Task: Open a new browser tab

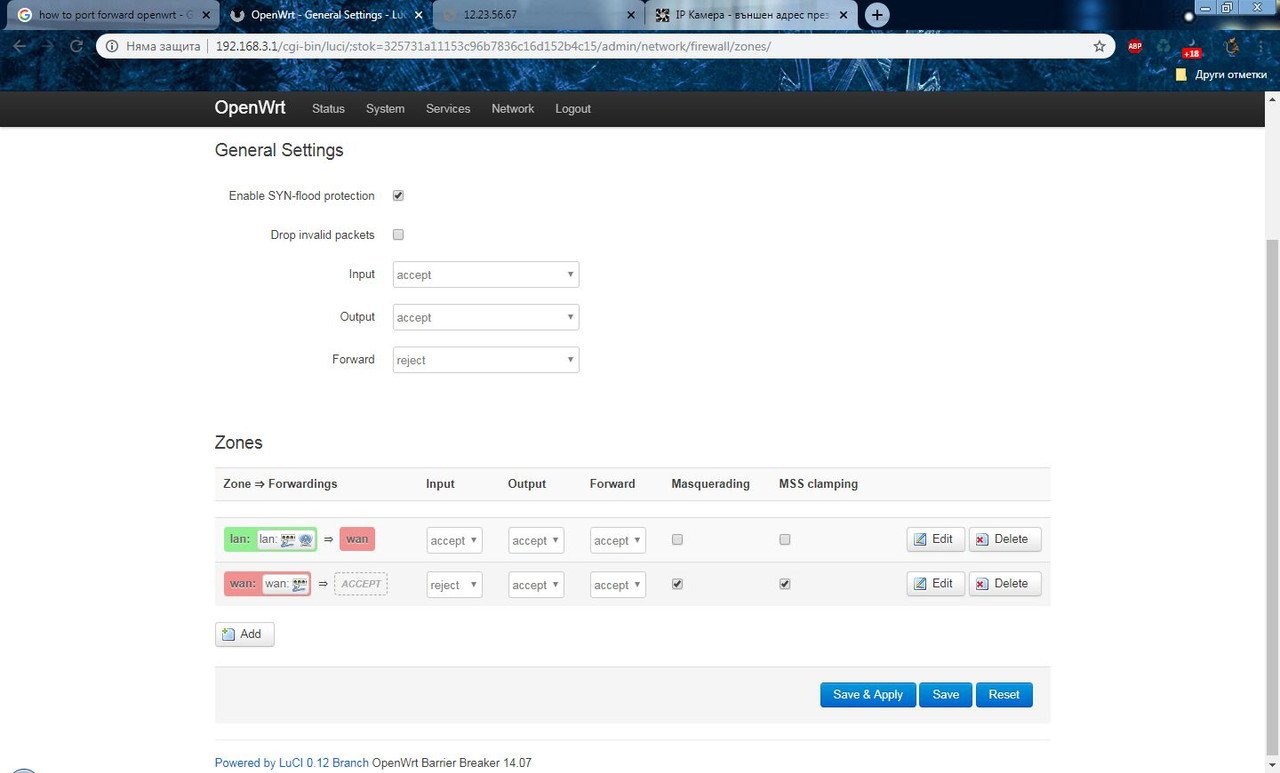Action: [x=877, y=15]
